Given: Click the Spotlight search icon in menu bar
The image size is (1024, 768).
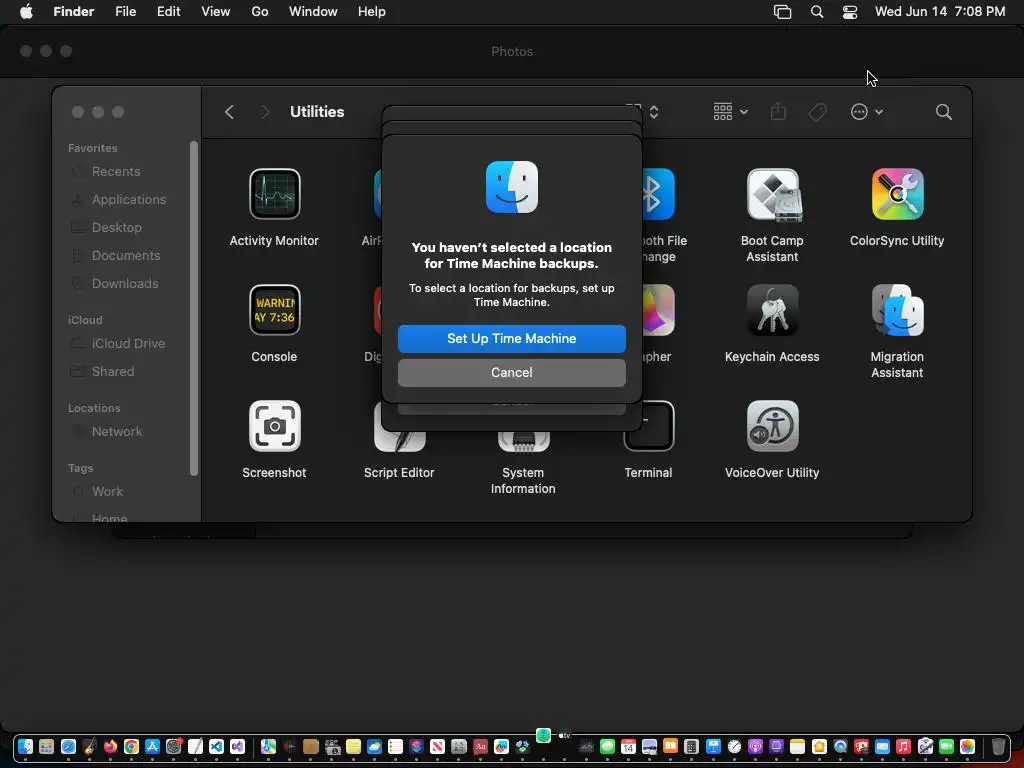Looking at the screenshot, I should tap(816, 12).
